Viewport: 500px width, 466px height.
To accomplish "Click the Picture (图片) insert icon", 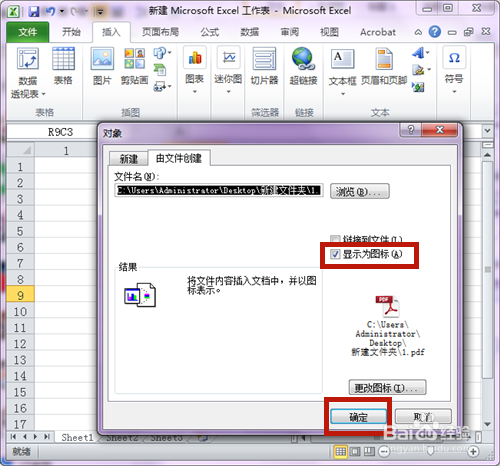I will [102, 59].
